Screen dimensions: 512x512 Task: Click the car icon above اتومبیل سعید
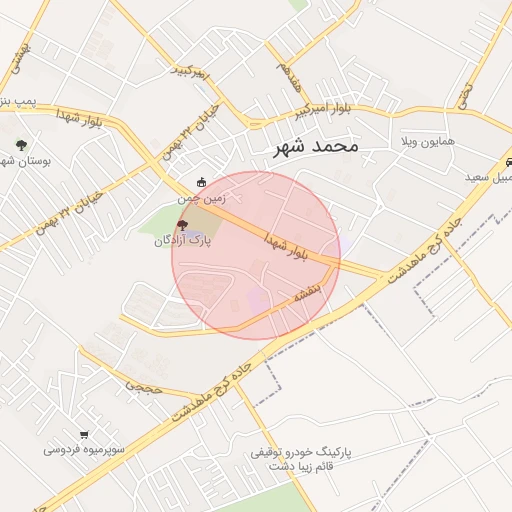pos(509,162)
